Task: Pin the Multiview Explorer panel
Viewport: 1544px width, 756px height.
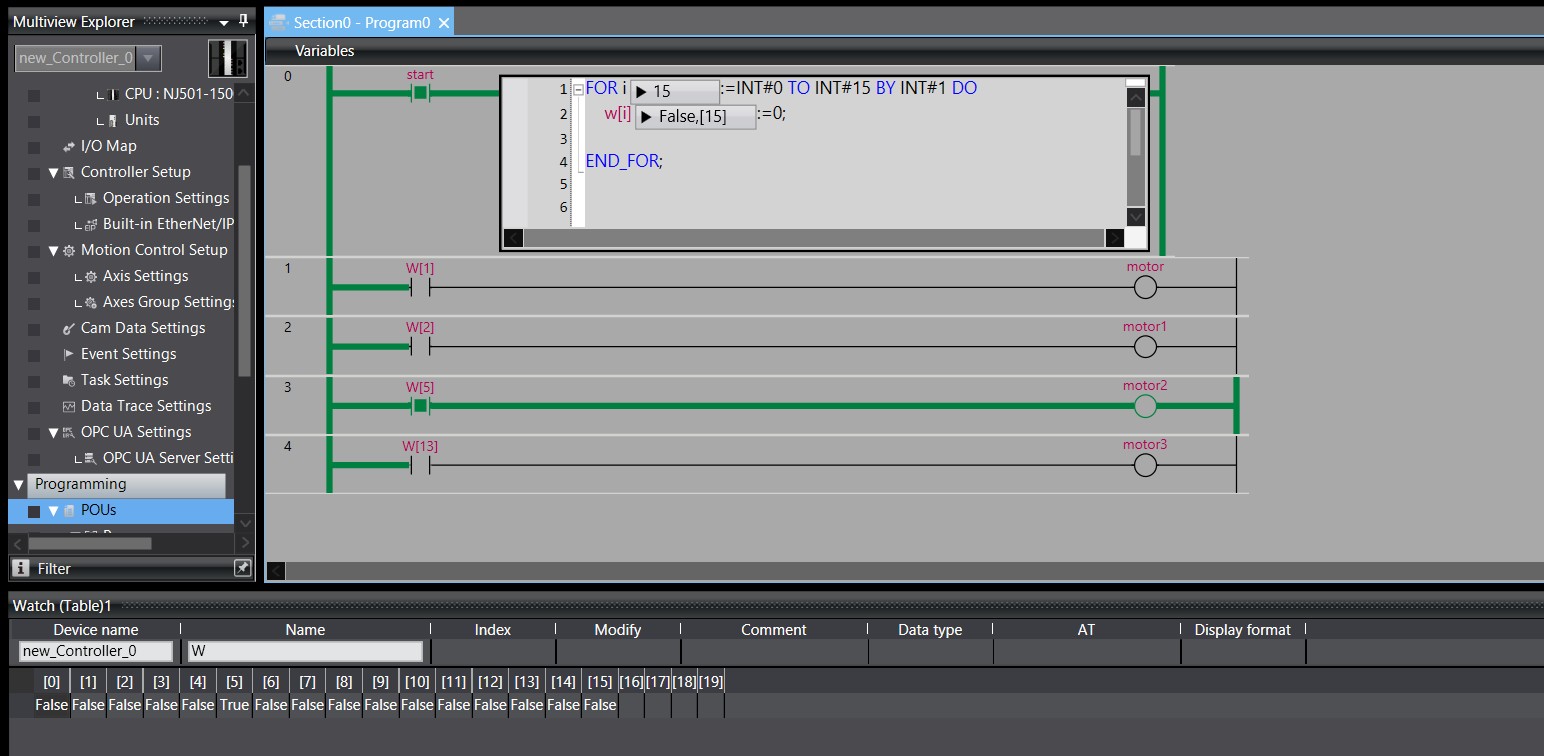Action: [x=243, y=20]
